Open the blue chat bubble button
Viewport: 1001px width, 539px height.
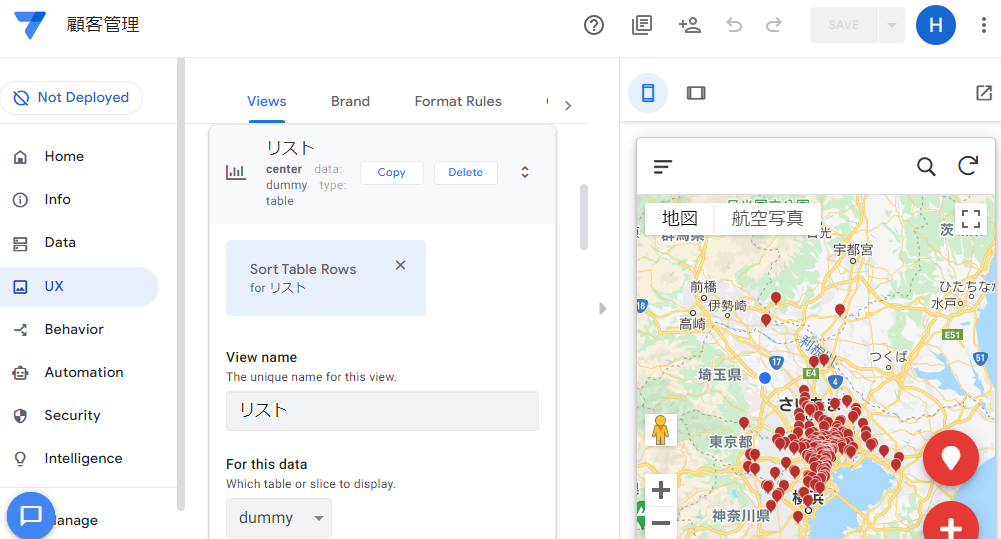tap(31, 515)
